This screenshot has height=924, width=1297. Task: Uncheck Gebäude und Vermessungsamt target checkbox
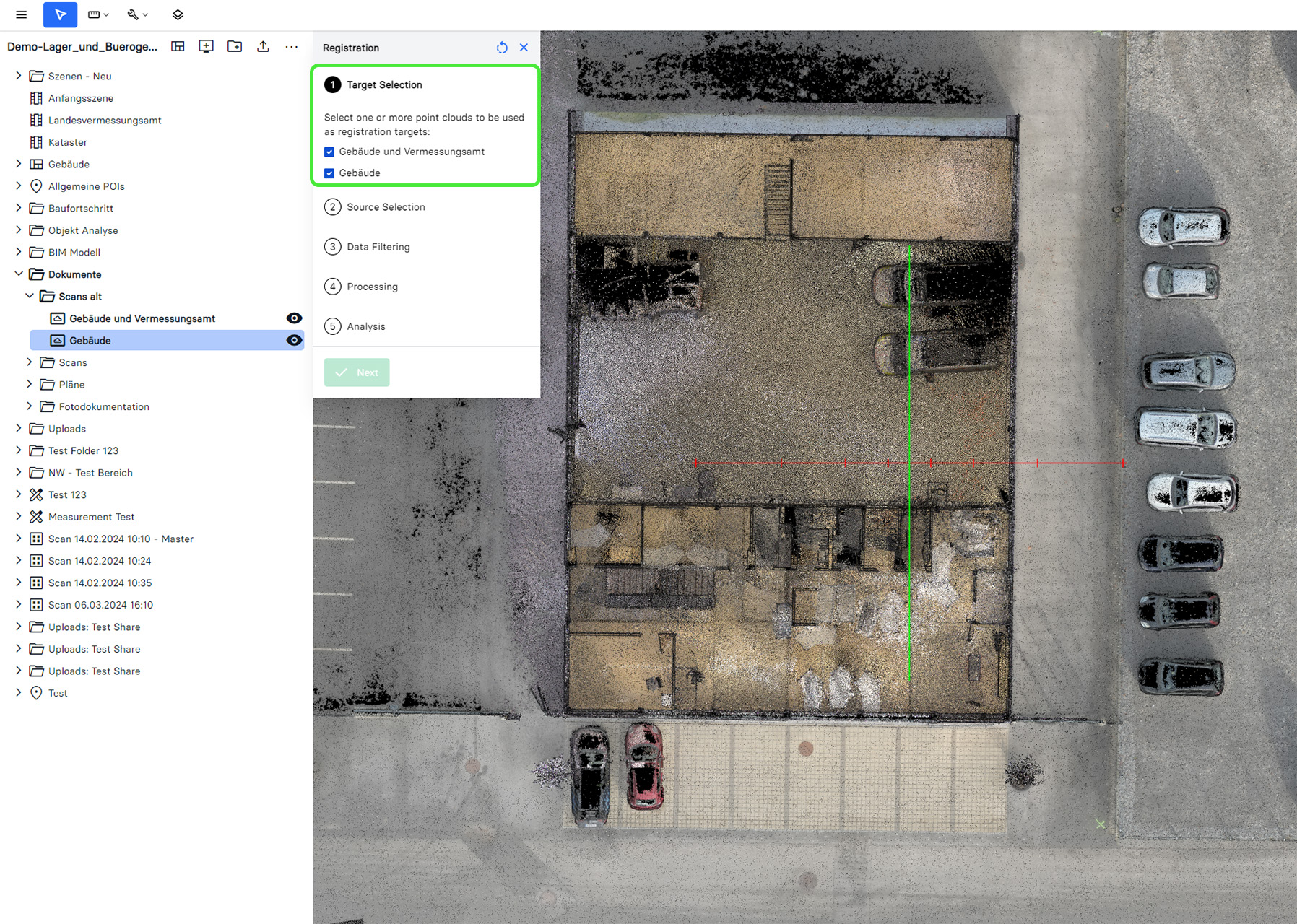(329, 152)
